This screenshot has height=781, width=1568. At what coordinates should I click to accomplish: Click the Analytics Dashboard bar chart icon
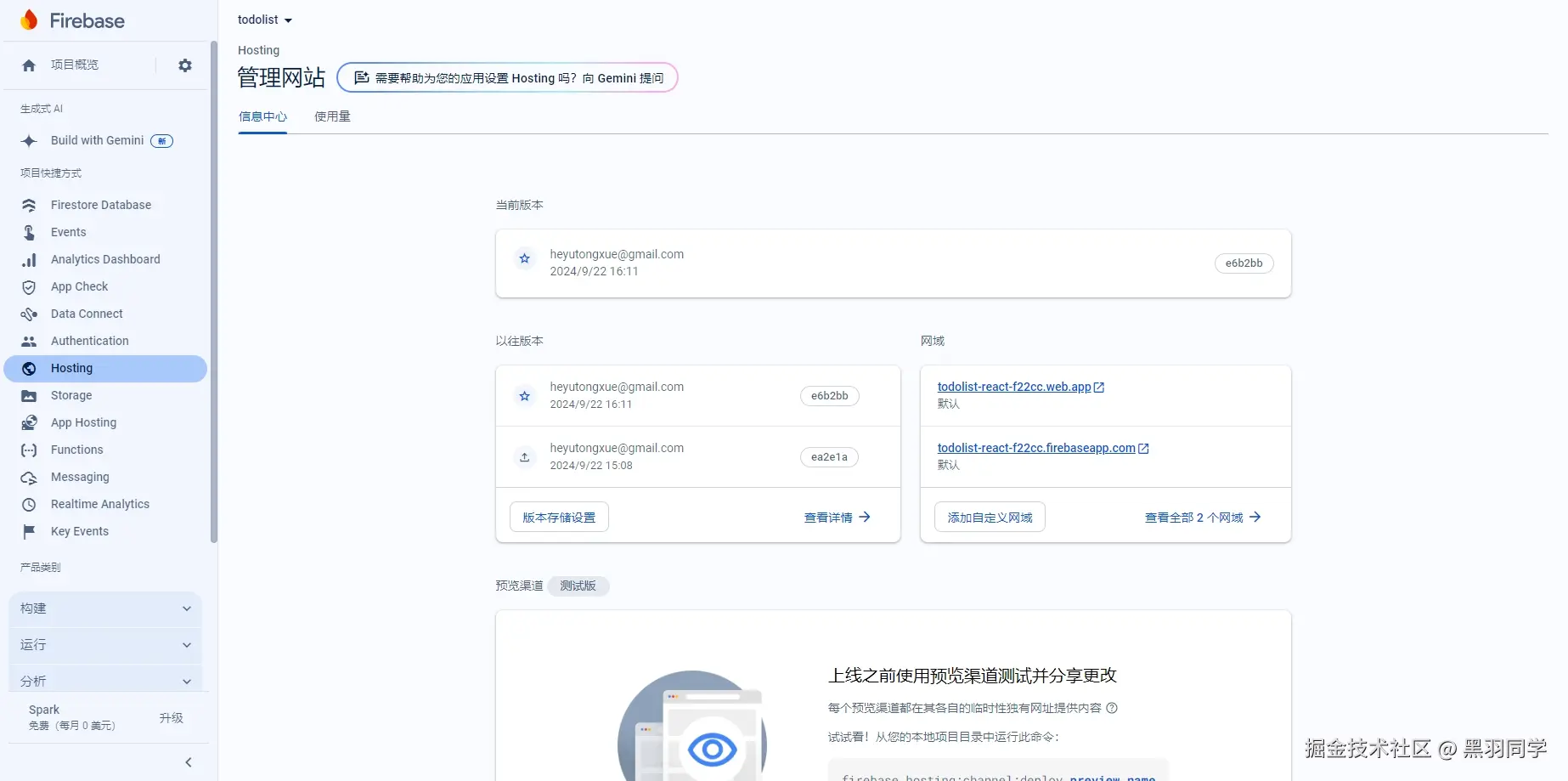[x=29, y=260]
